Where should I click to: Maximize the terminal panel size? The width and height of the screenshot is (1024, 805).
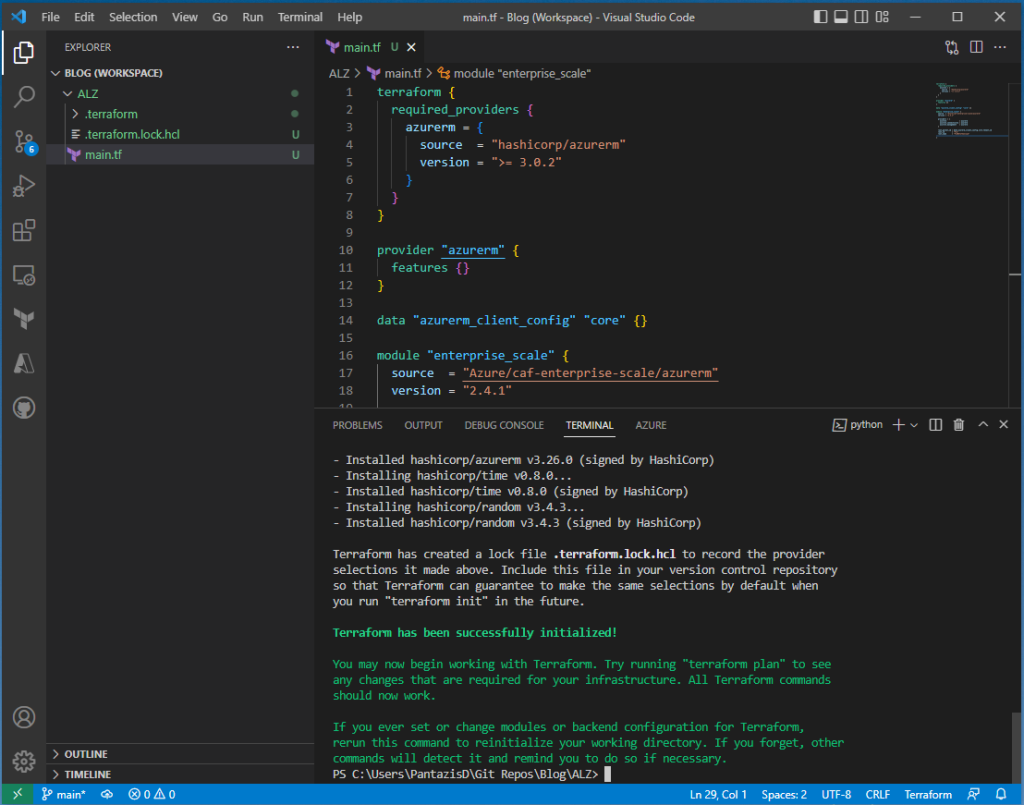(982, 425)
